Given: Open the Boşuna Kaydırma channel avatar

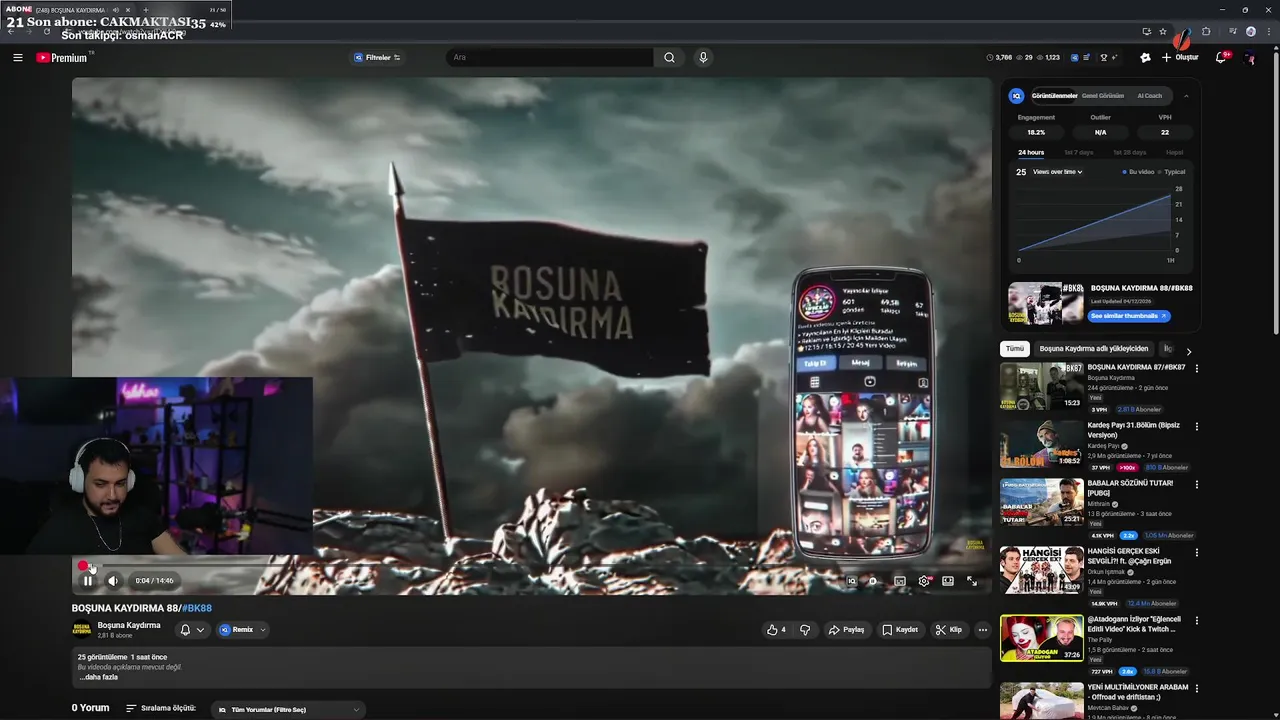Looking at the screenshot, I should click(81, 630).
